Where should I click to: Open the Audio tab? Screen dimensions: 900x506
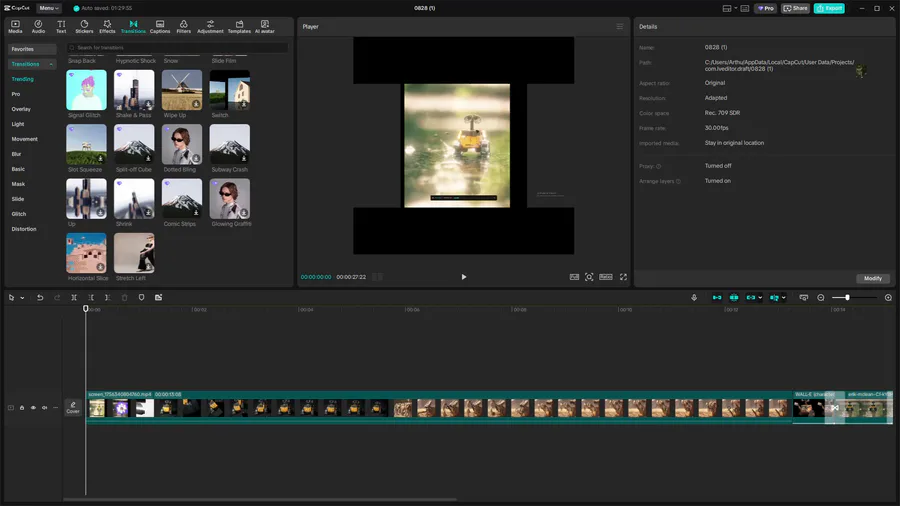[x=38, y=26]
